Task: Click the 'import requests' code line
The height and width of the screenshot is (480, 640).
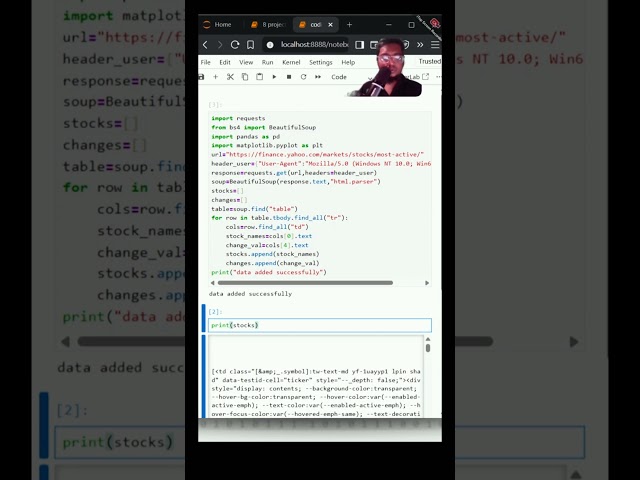Action: 238,118
